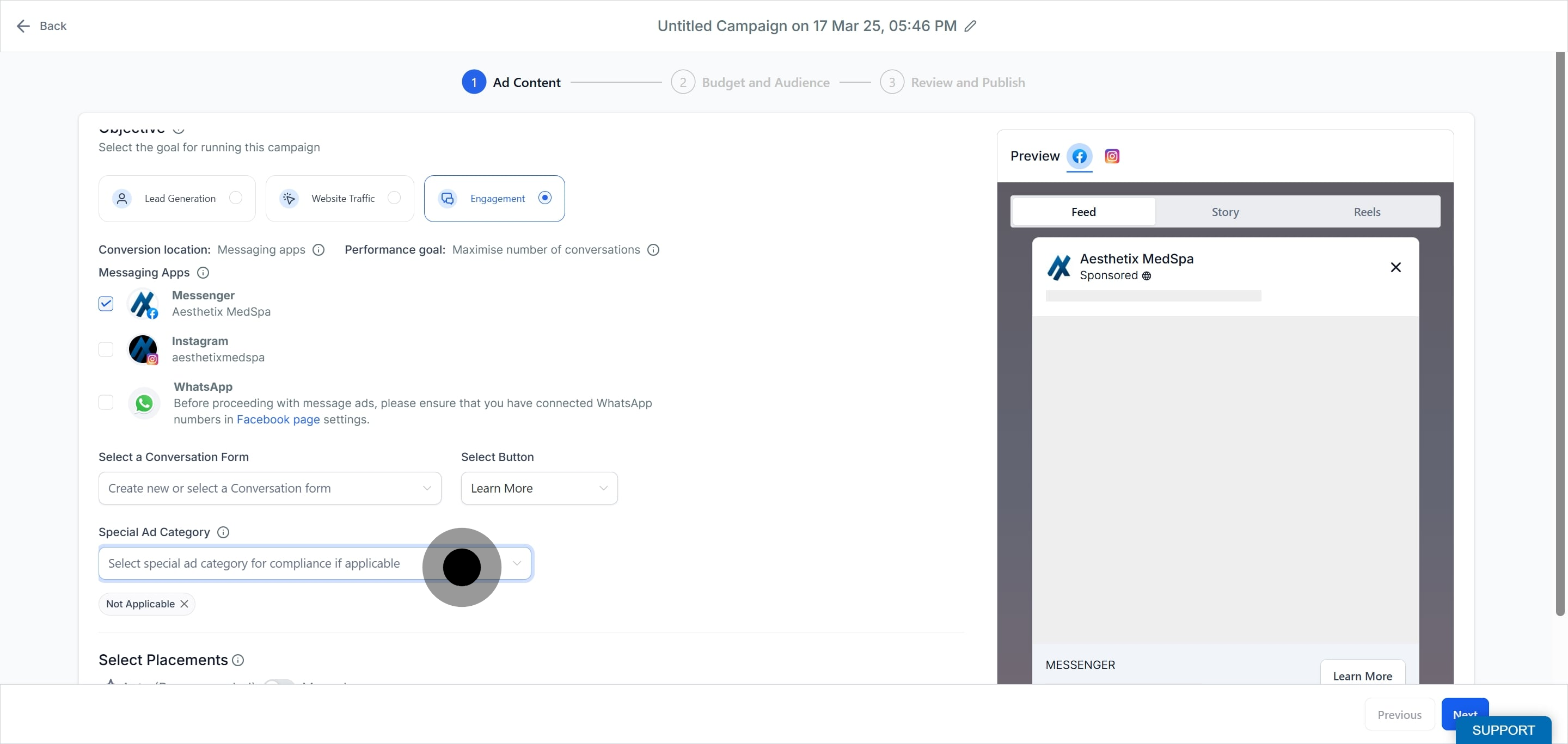
Task: Open the Learn More button dropdown
Action: 540,489
